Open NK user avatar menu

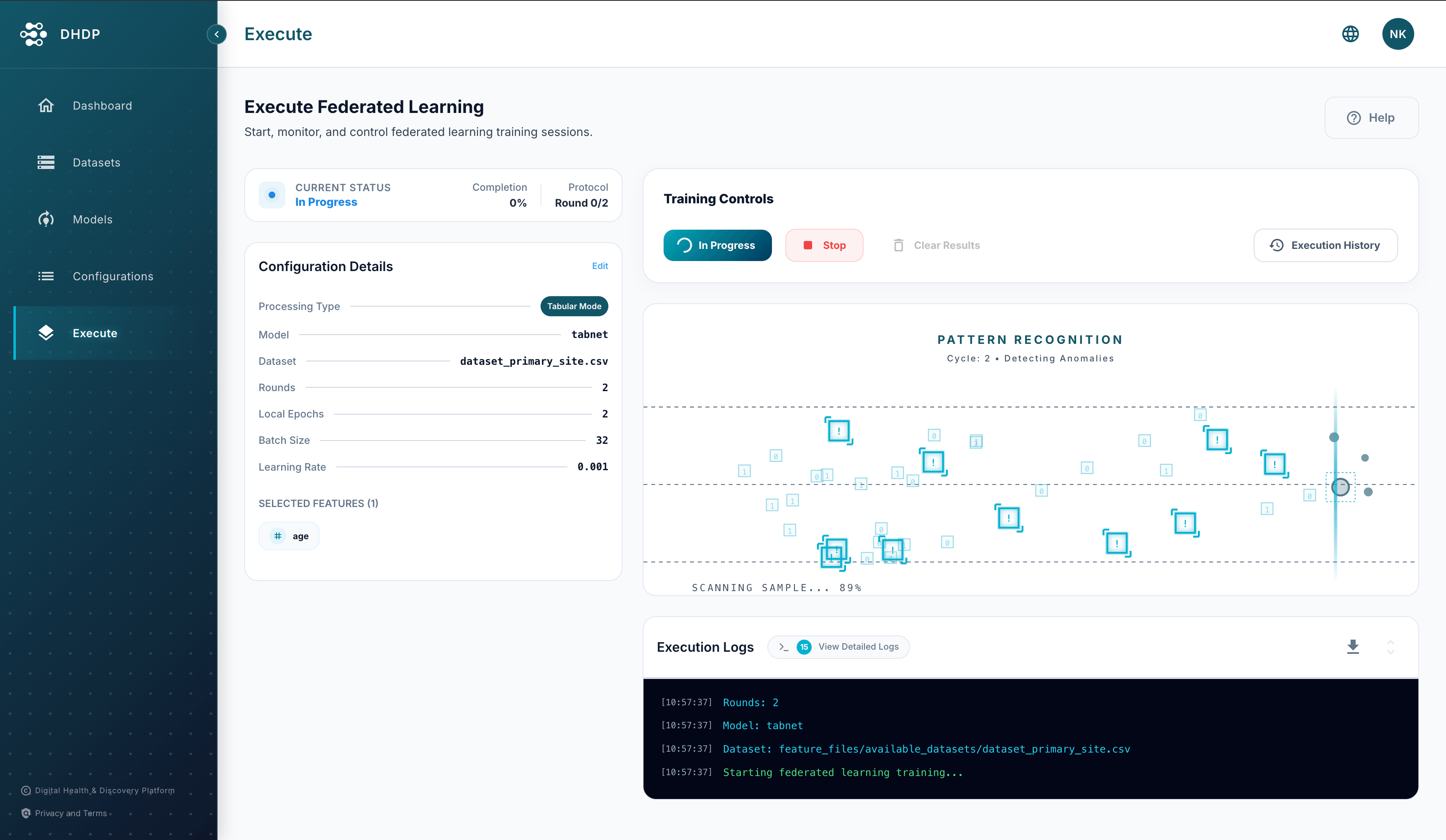(x=1397, y=34)
